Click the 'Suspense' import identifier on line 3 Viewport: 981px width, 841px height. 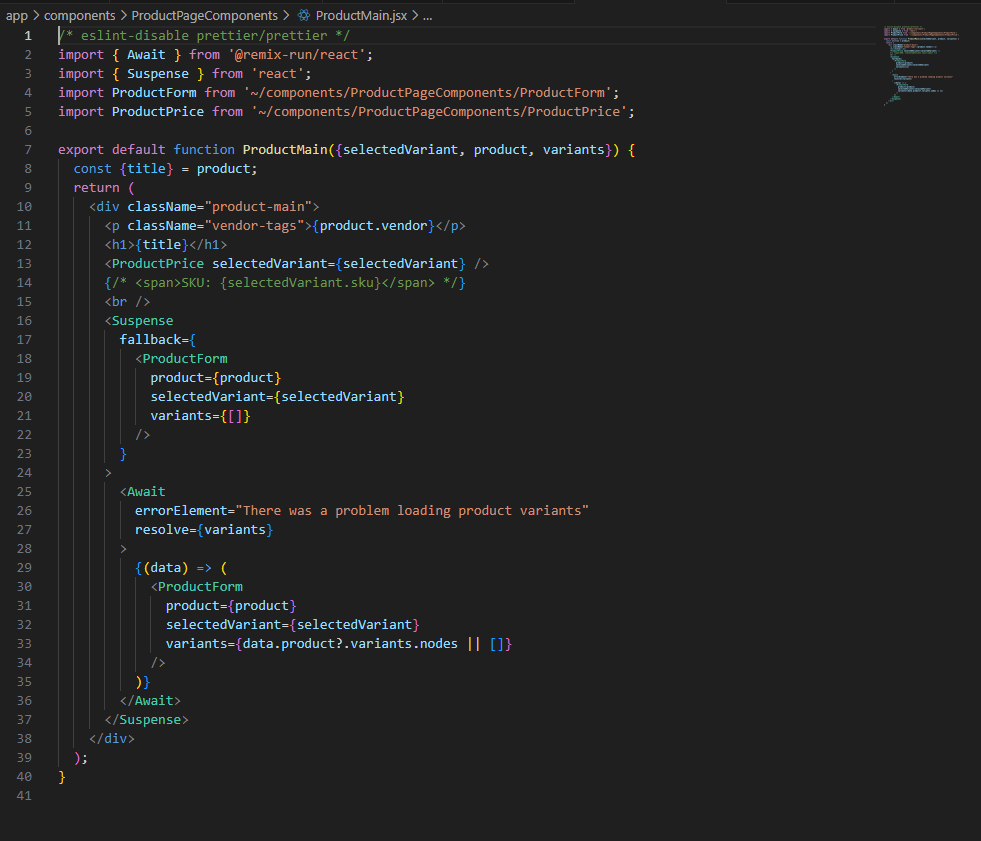[x=158, y=73]
